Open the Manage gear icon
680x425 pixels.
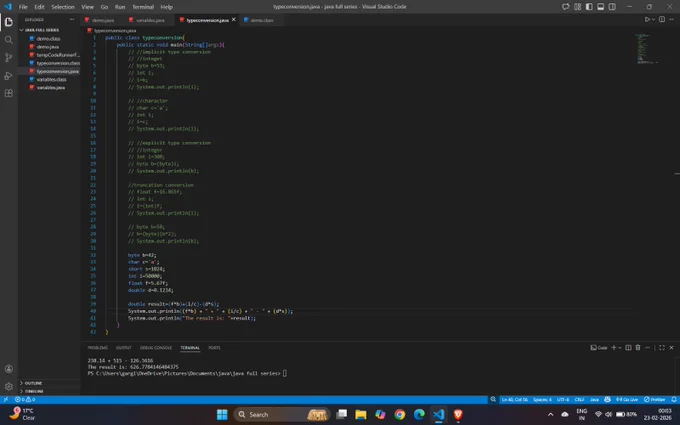(x=9, y=386)
